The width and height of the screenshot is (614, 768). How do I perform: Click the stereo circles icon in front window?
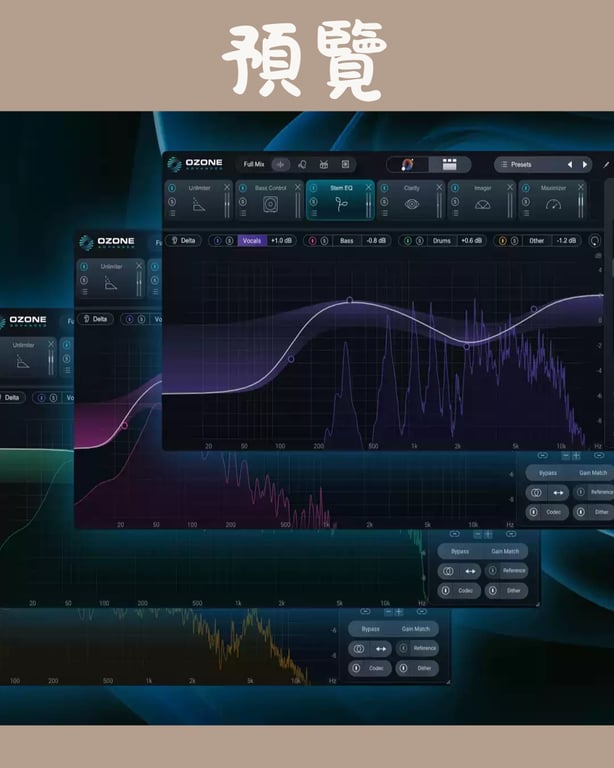pyautogui.click(x=536, y=493)
